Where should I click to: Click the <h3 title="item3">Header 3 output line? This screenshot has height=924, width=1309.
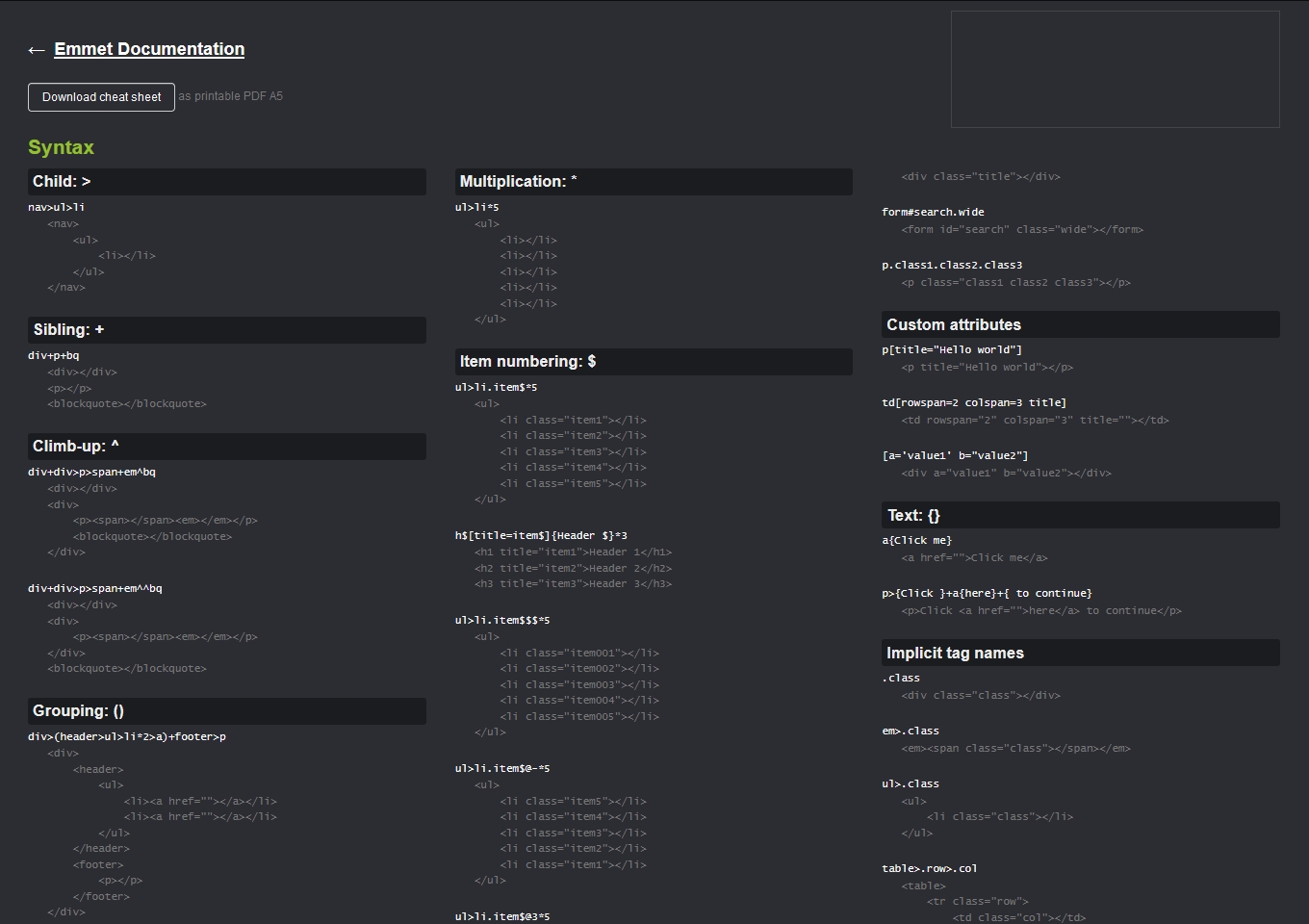574,583
